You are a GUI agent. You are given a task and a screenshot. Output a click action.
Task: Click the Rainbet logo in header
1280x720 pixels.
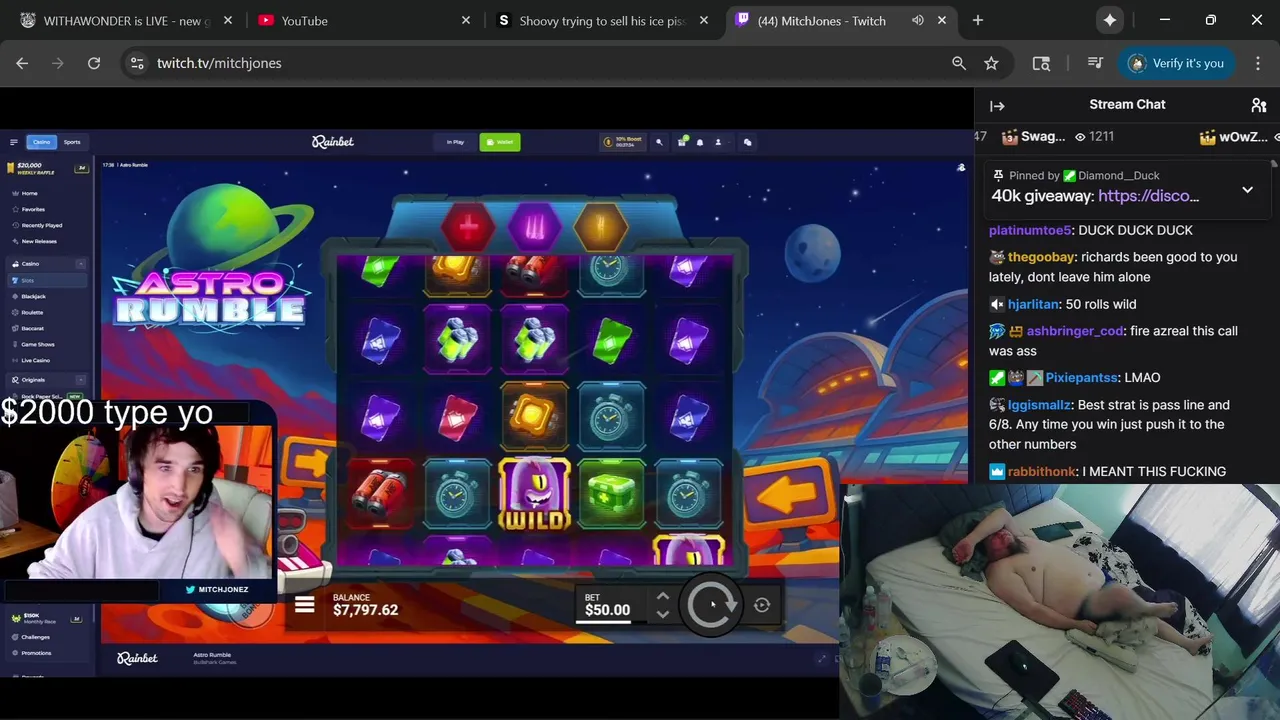pyautogui.click(x=333, y=142)
